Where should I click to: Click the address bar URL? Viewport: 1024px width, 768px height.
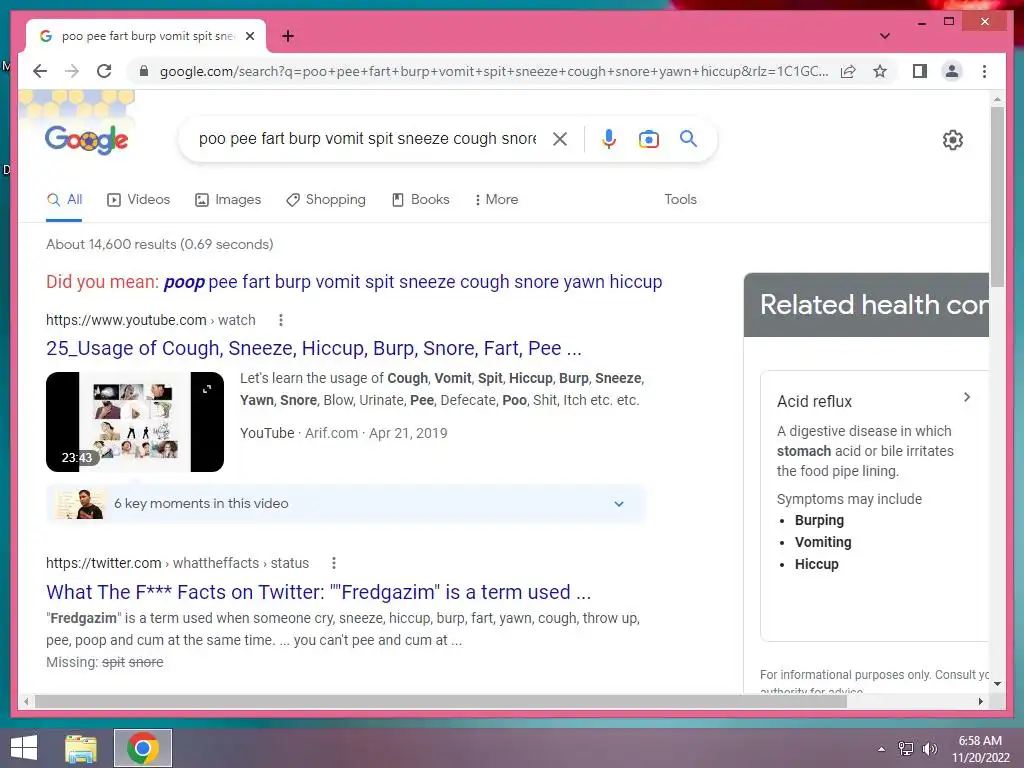tap(494, 71)
